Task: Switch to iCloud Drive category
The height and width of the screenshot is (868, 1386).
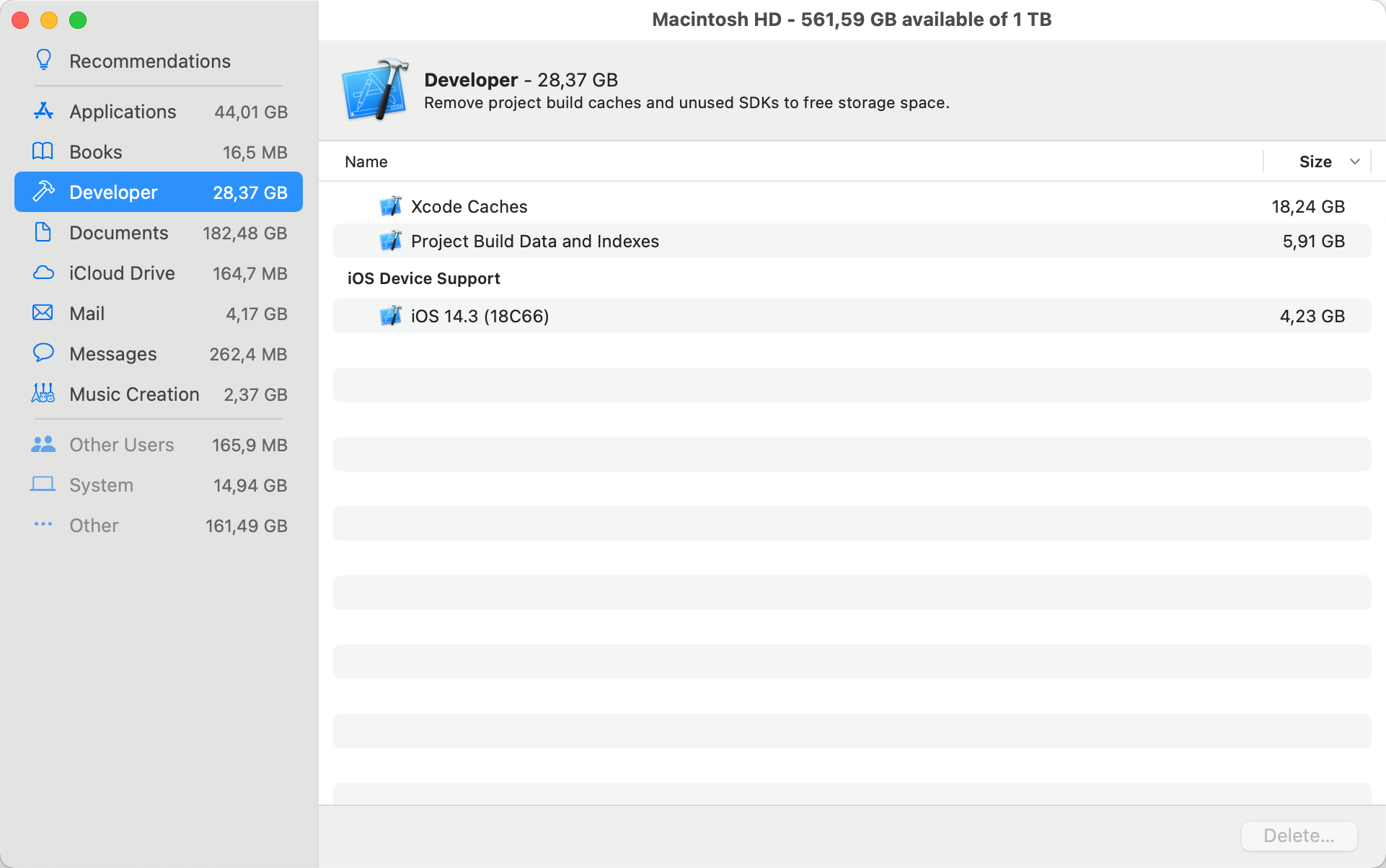Action: (x=159, y=273)
